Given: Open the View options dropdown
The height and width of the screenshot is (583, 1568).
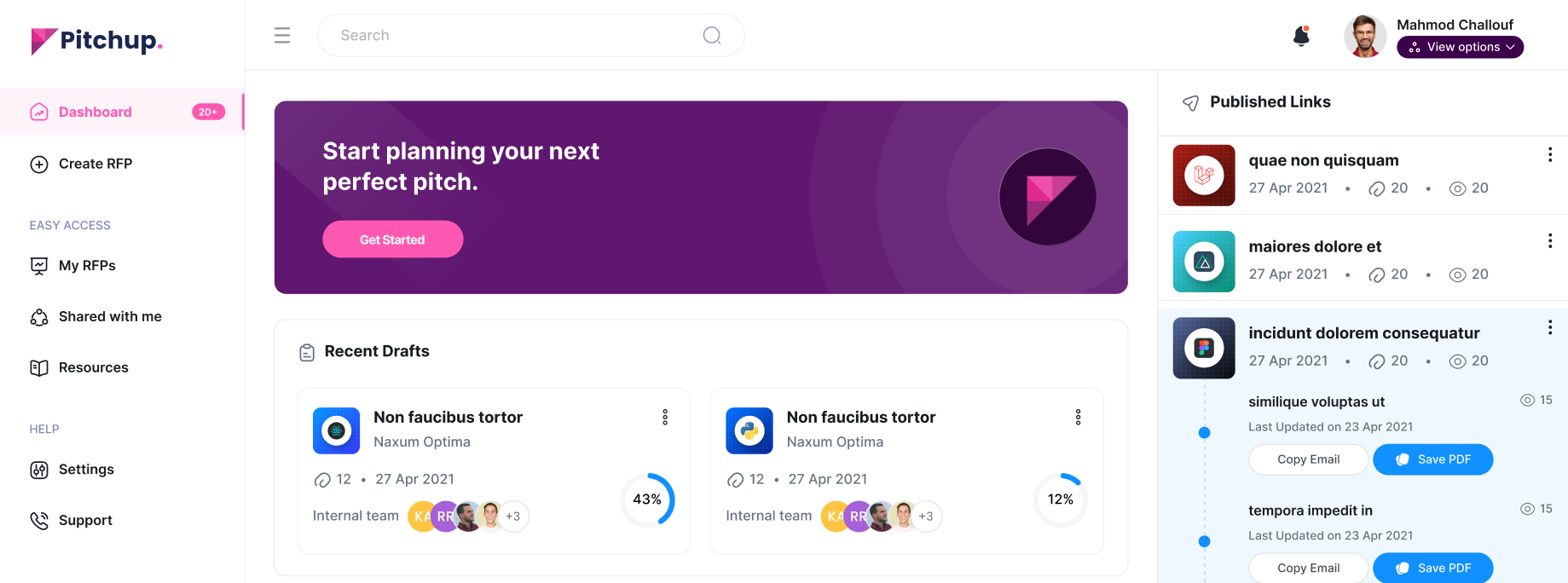Looking at the screenshot, I should click(x=1460, y=47).
